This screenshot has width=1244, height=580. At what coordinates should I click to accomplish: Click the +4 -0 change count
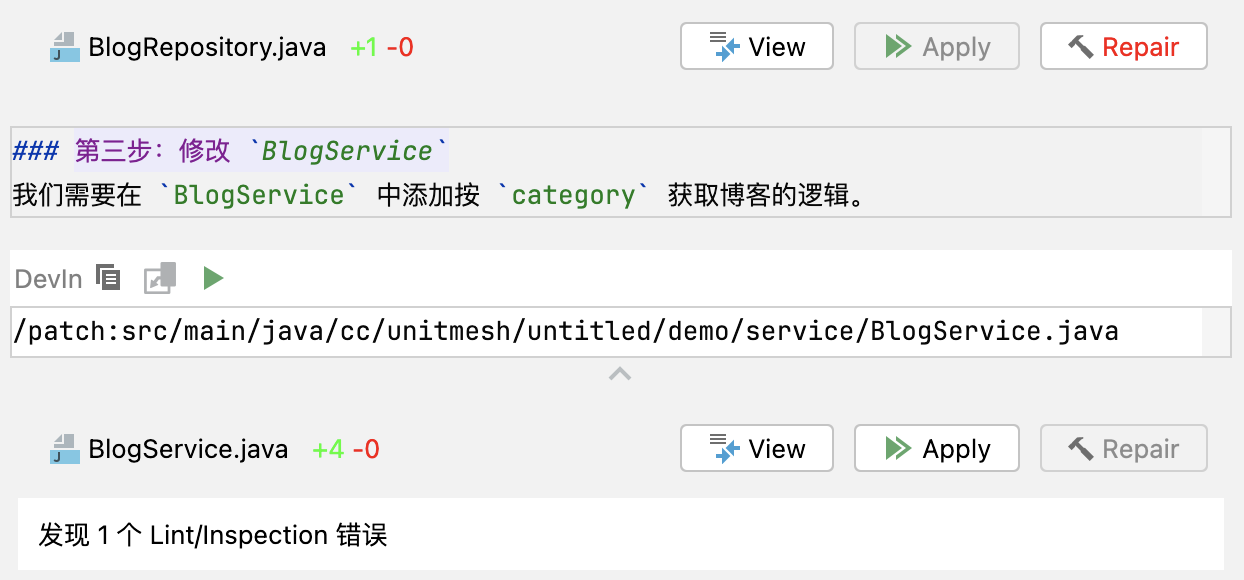[346, 449]
